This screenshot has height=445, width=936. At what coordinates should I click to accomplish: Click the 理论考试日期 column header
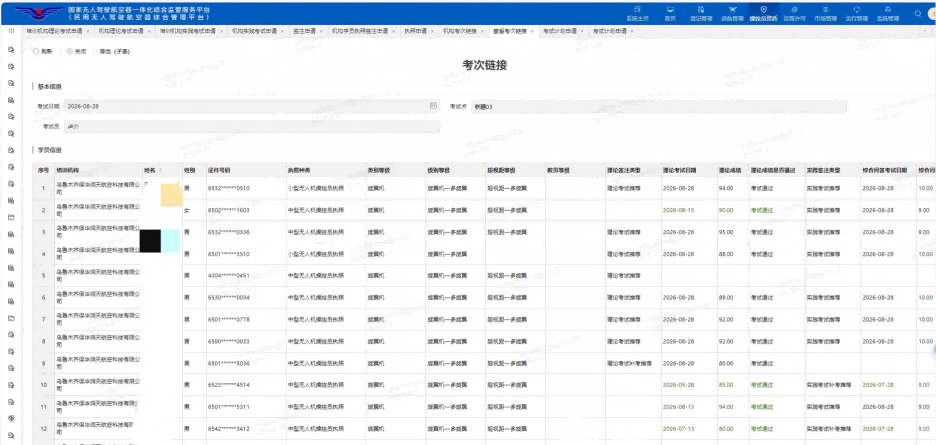click(x=689, y=170)
